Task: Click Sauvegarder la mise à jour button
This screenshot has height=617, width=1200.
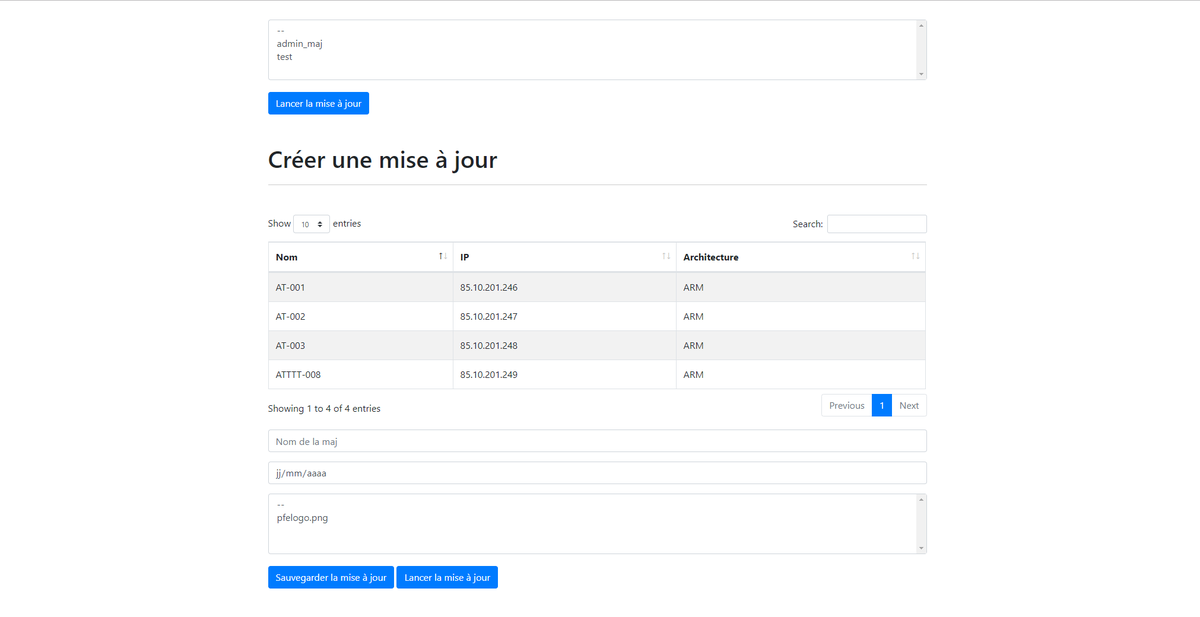Action: pyautogui.click(x=330, y=577)
